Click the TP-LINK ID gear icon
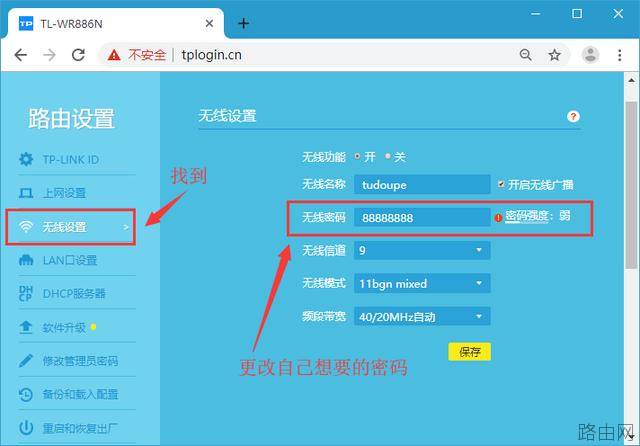The width and height of the screenshot is (640, 446). click(26, 159)
